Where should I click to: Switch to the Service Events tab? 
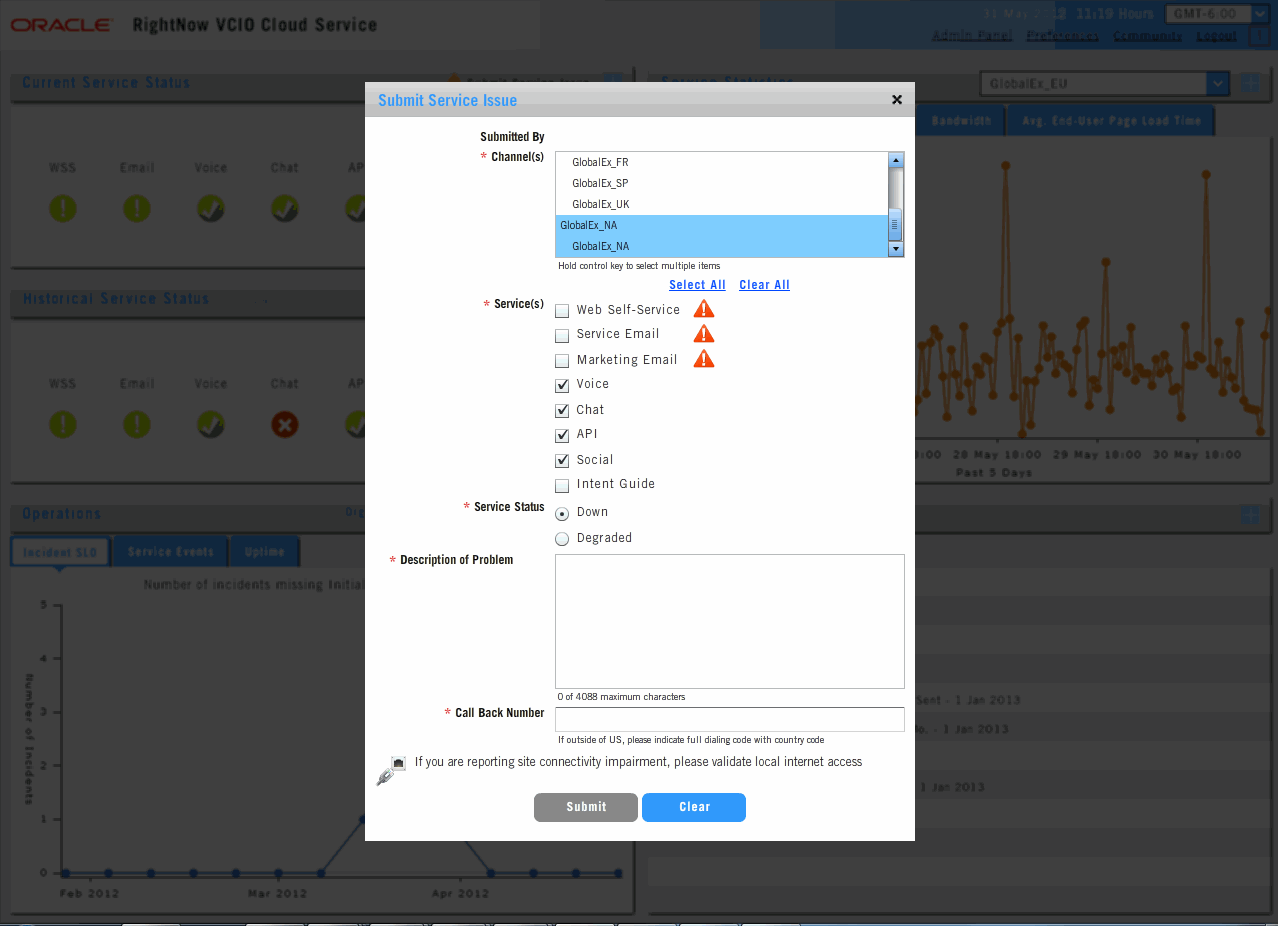coord(171,552)
